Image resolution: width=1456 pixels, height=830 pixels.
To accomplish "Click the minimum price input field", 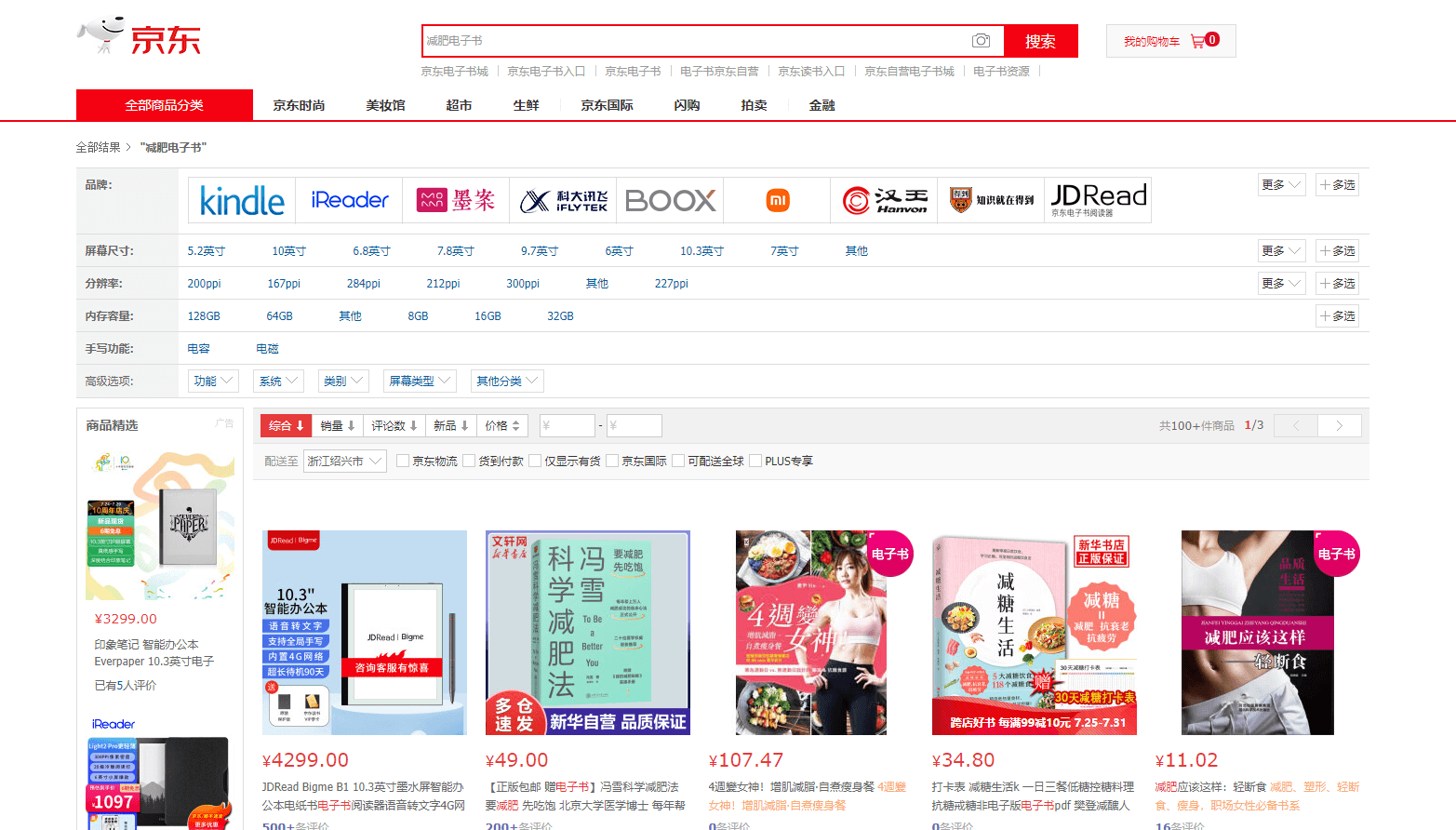I will tap(567, 426).
